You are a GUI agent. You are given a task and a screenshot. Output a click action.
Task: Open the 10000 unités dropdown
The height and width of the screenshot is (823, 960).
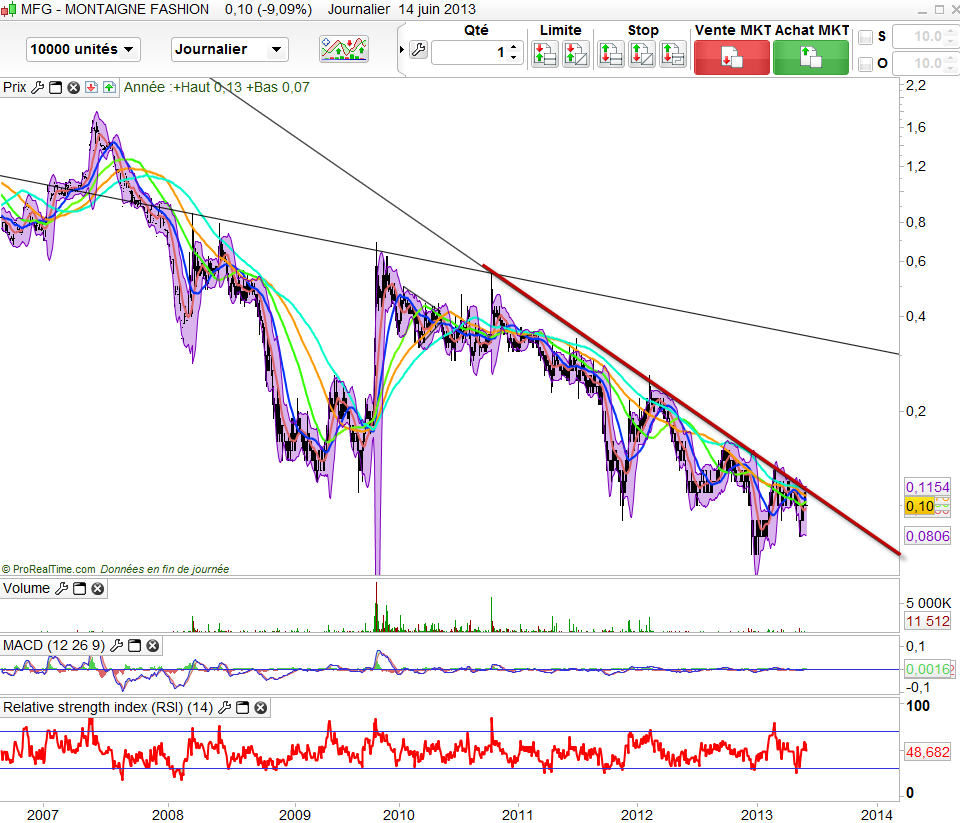(x=83, y=49)
